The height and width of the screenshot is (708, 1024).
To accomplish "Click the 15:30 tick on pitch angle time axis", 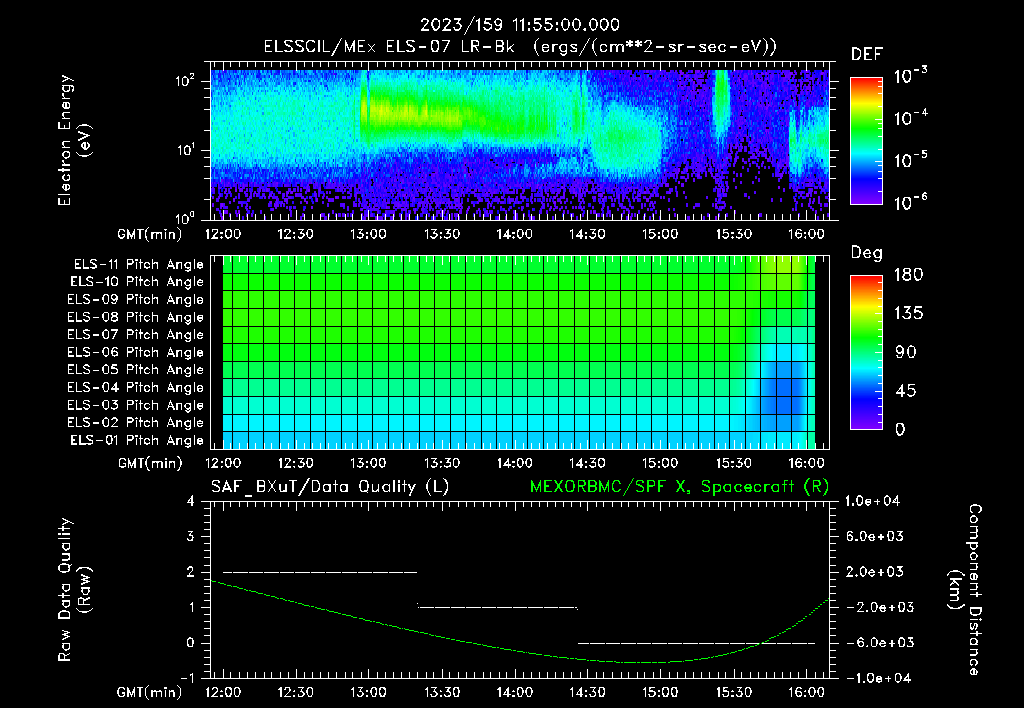I will 733,463.
